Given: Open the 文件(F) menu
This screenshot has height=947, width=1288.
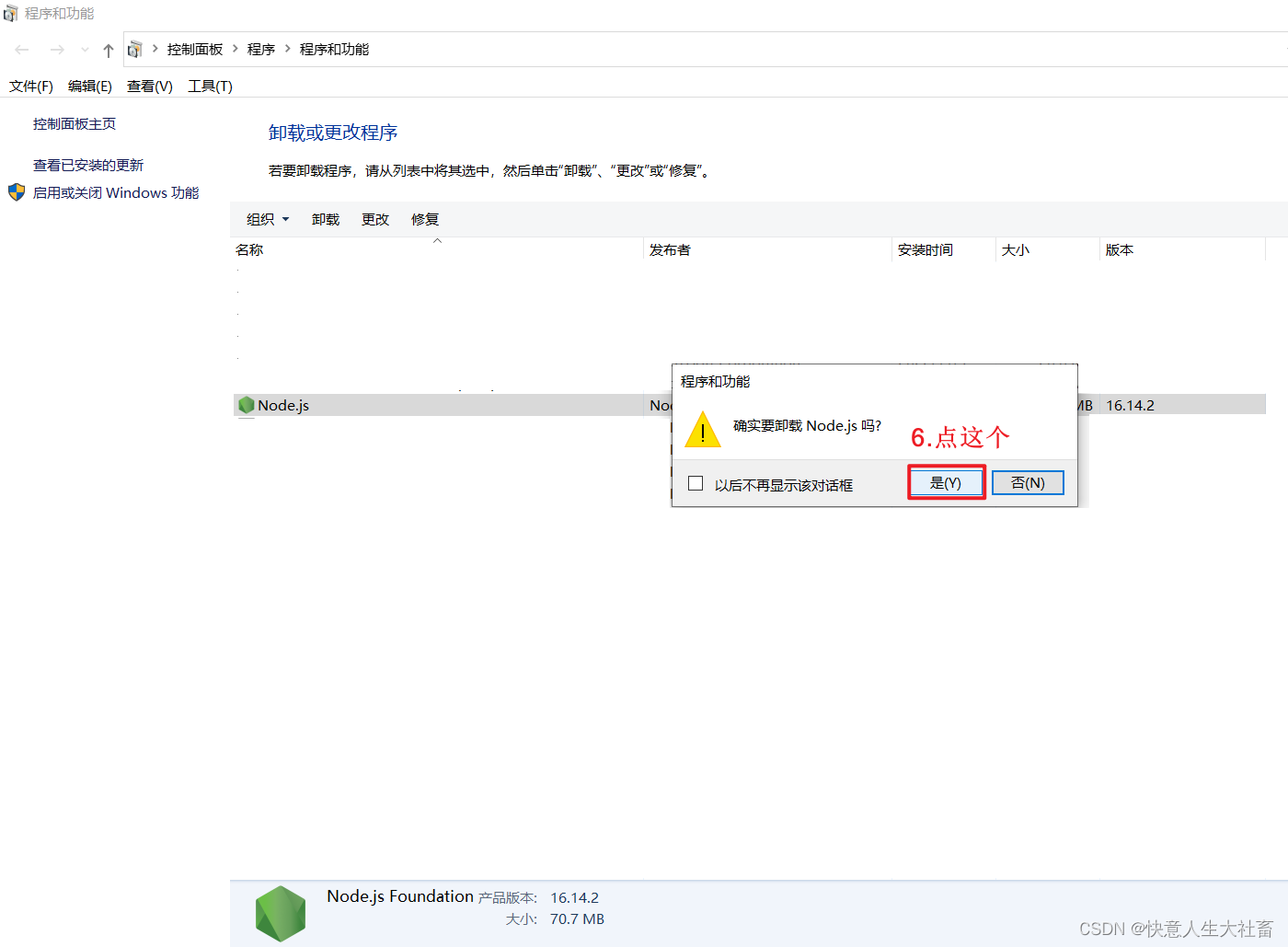Looking at the screenshot, I should click(x=31, y=86).
